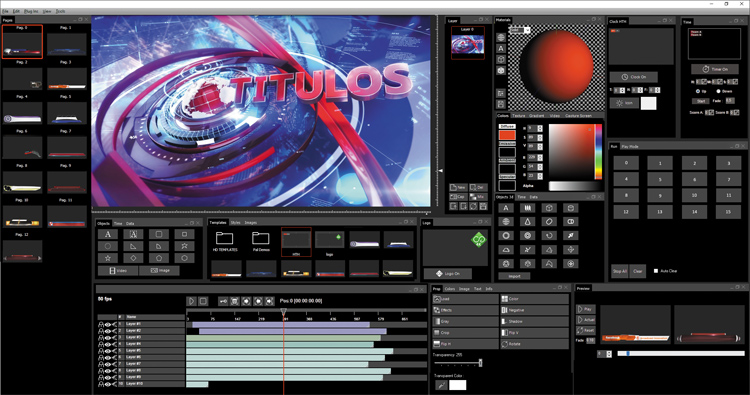
Task: Click the key icon in the timeline toolbar
Action: pos(223,301)
